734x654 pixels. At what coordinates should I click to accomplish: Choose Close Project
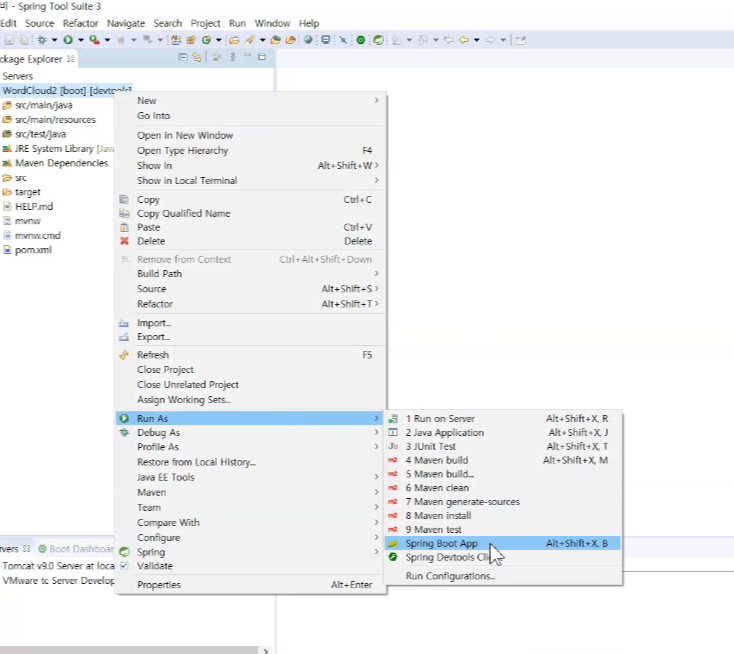(250, 369)
